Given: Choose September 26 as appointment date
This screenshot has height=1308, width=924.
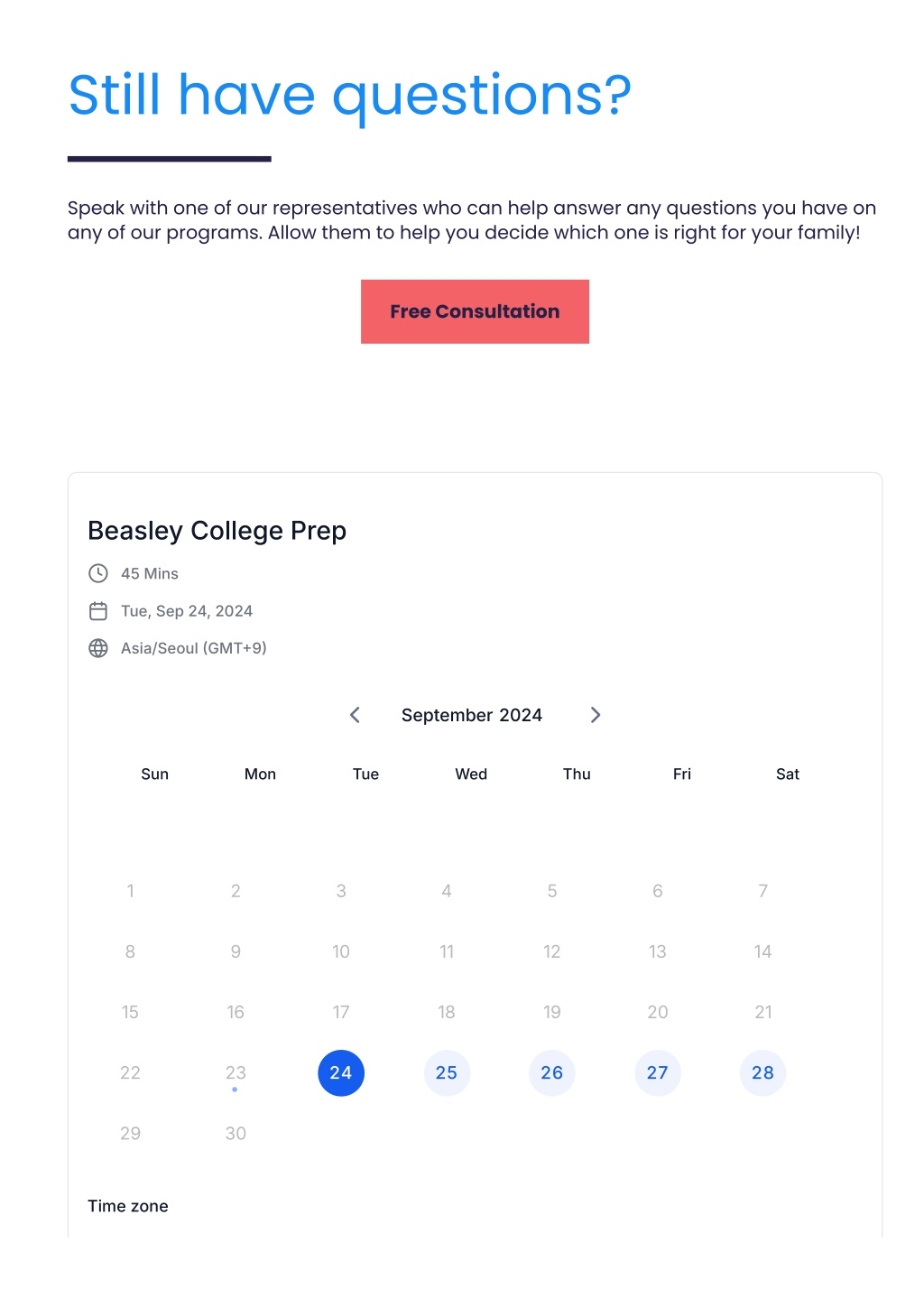Looking at the screenshot, I should pos(552,1073).
